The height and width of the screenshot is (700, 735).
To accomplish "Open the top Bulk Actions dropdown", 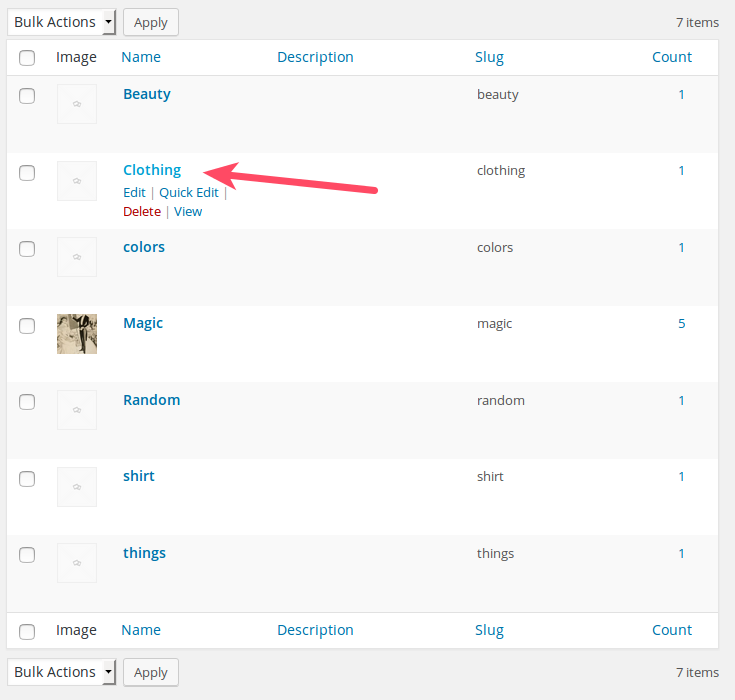I will point(62,22).
